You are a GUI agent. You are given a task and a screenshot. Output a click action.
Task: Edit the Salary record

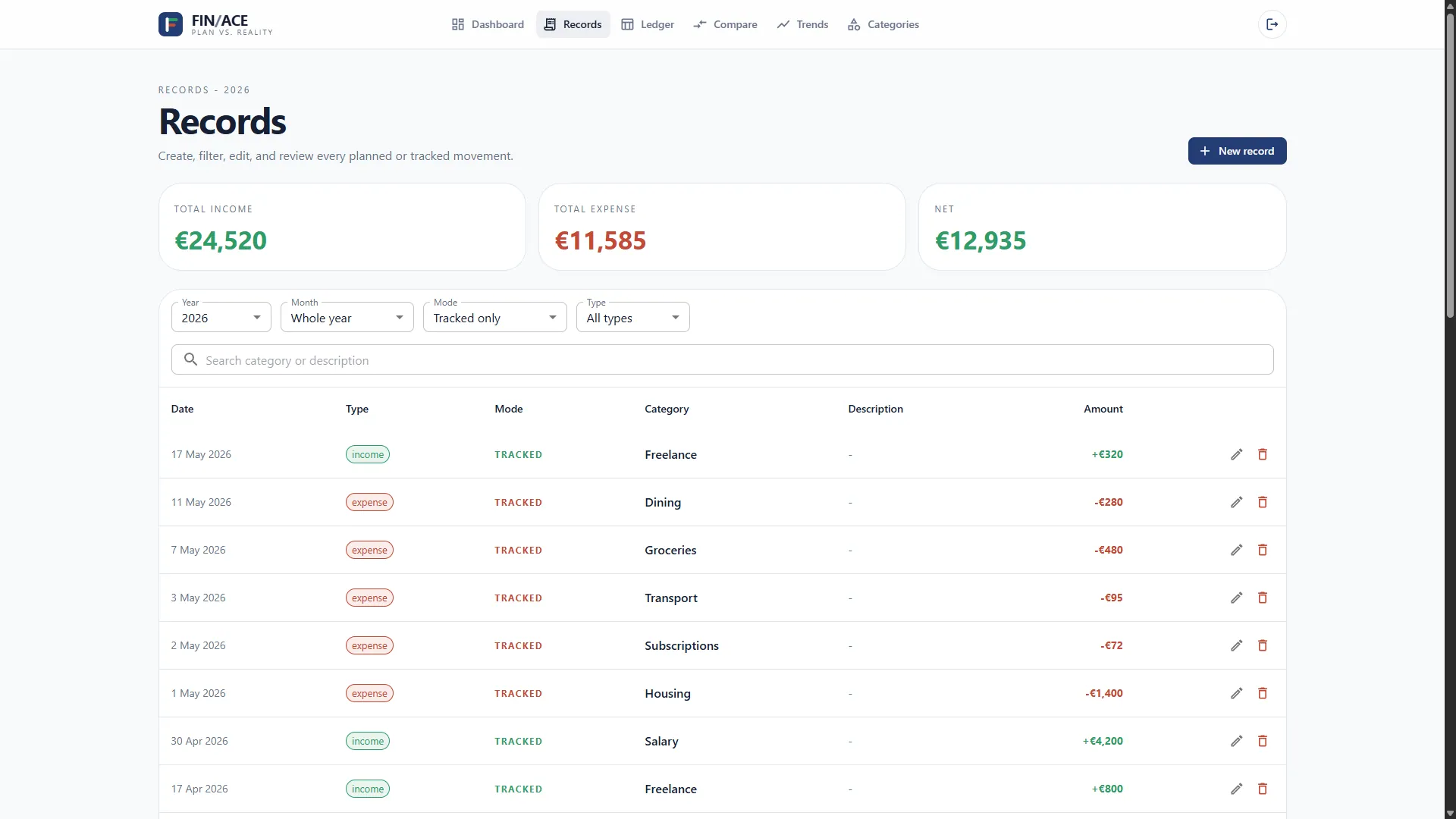(1236, 741)
